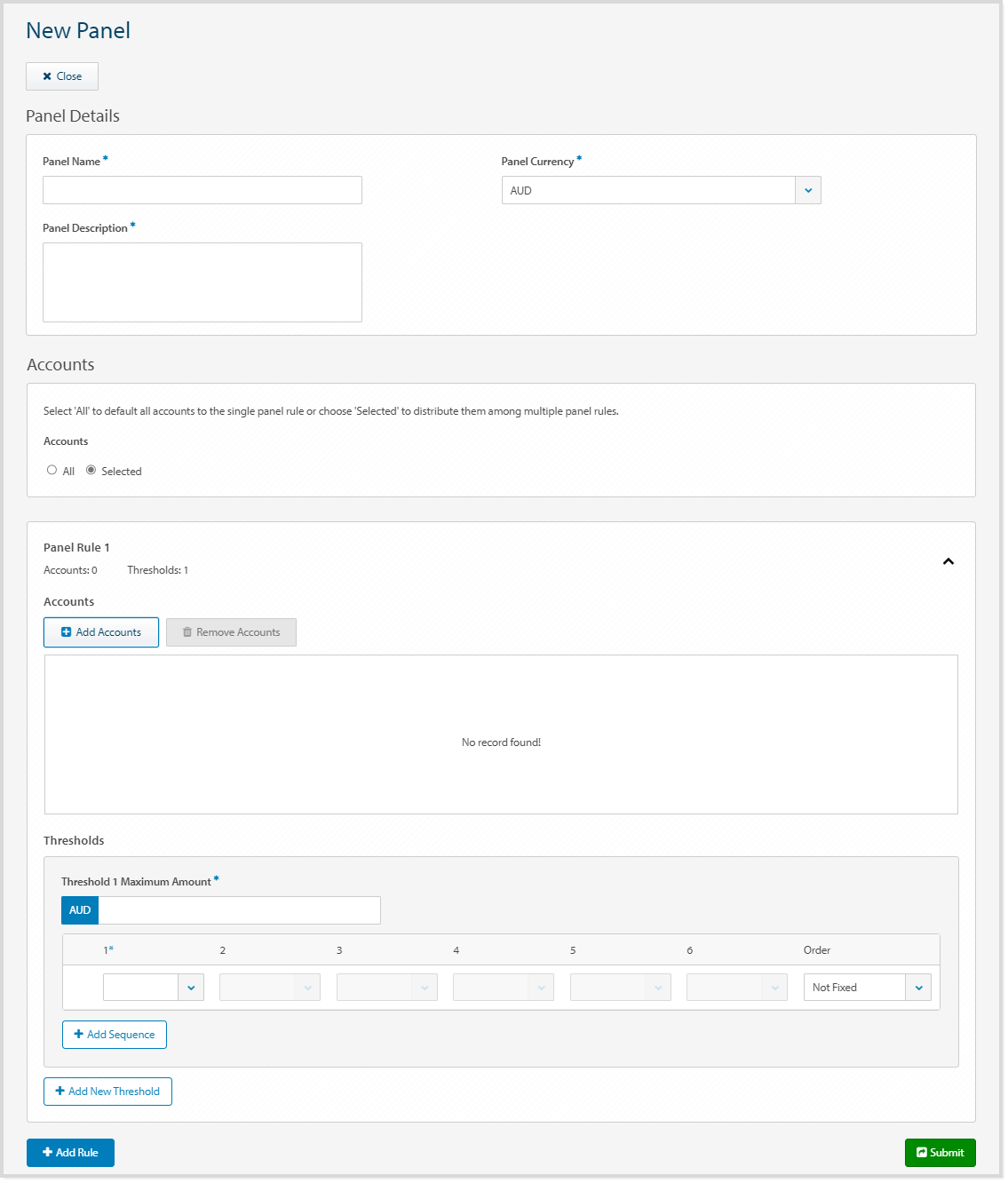
Task: Click the Remove Accounts trash button
Action: coord(231,632)
